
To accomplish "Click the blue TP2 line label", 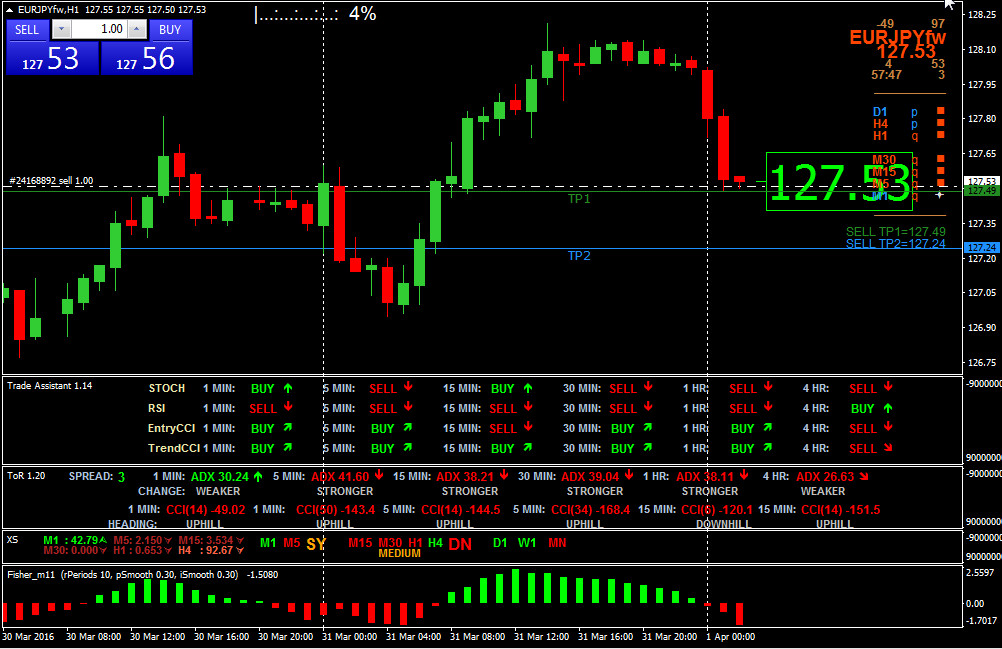I will (579, 256).
